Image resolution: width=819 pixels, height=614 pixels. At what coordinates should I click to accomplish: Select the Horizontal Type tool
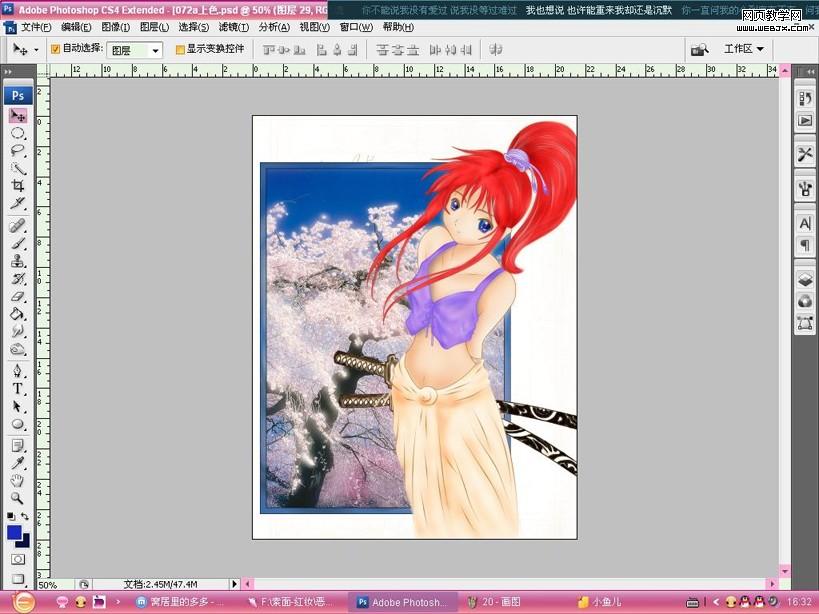(18, 389)
